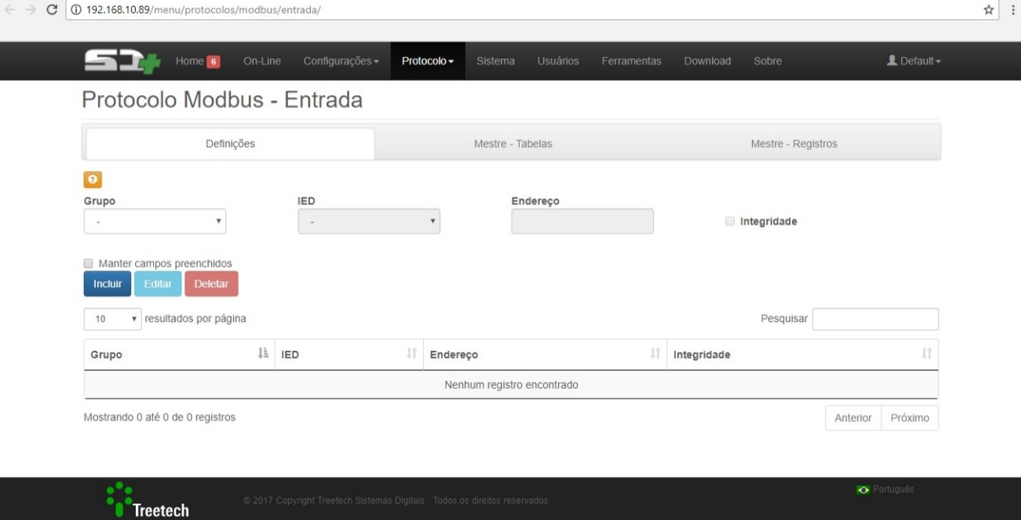Click the 'Protocolo Modbus - Entrada' heading
This screenshot has height=520, width=1021.
pyautogui.click(x=222, y=100)
